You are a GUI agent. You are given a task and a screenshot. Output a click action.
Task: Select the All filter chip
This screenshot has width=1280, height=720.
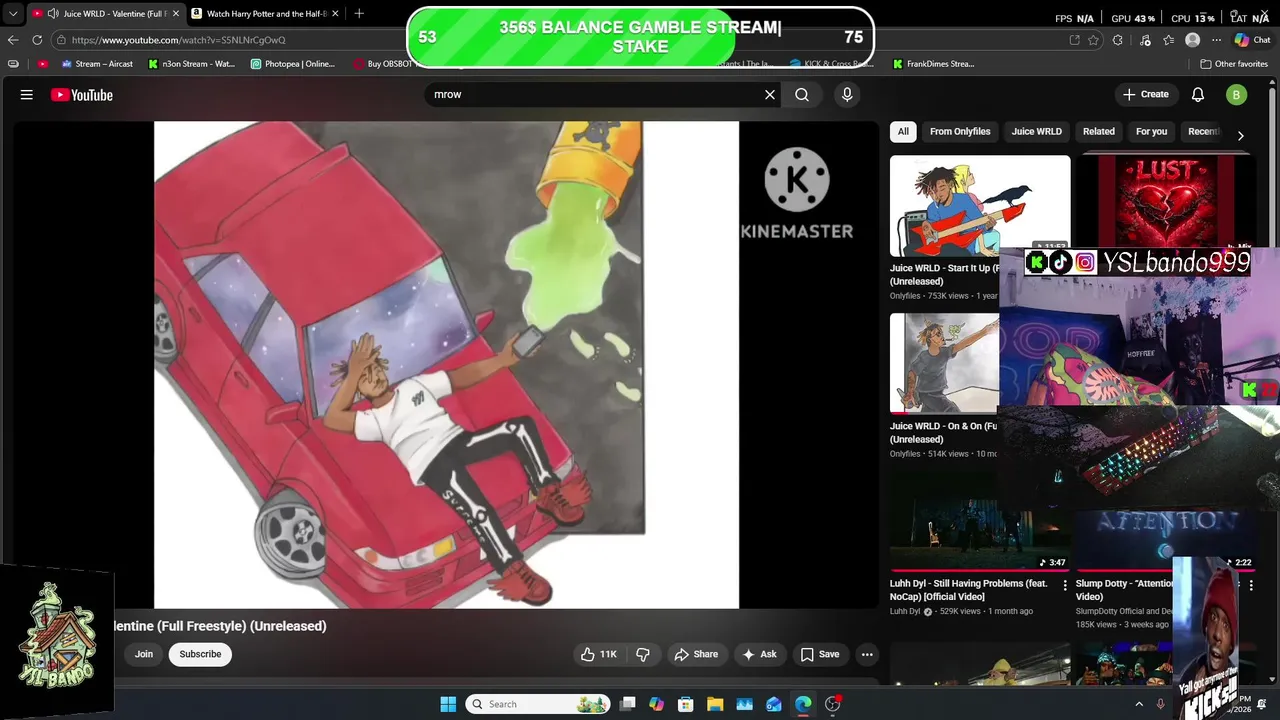point(903,131)
